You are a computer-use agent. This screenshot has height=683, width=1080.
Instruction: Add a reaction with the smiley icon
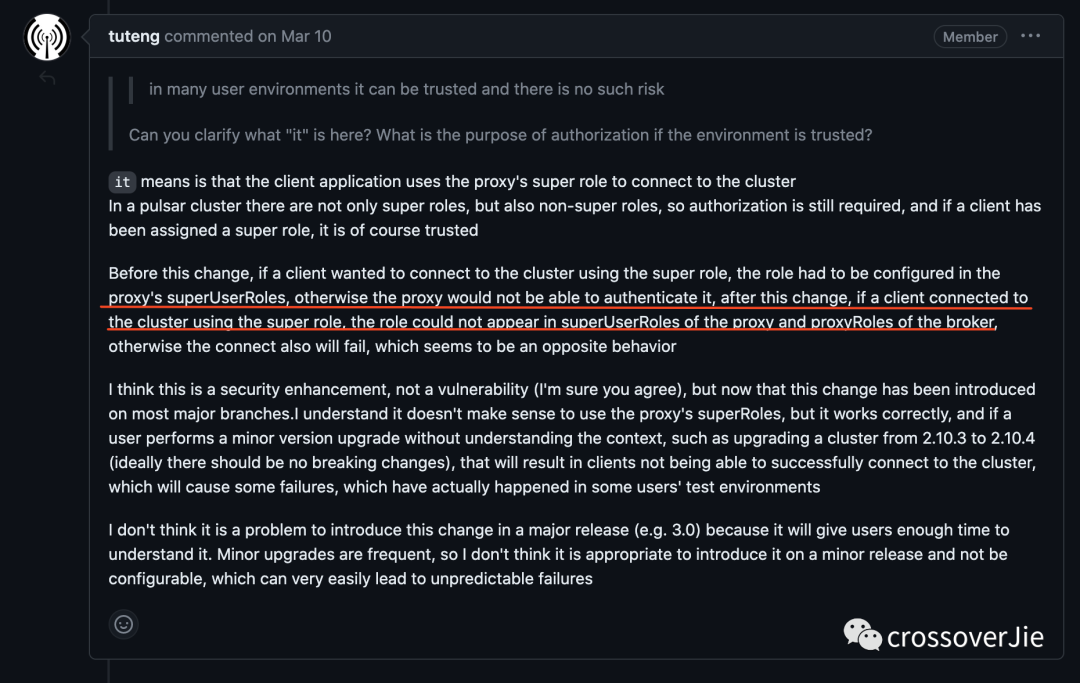click(124, 624)
